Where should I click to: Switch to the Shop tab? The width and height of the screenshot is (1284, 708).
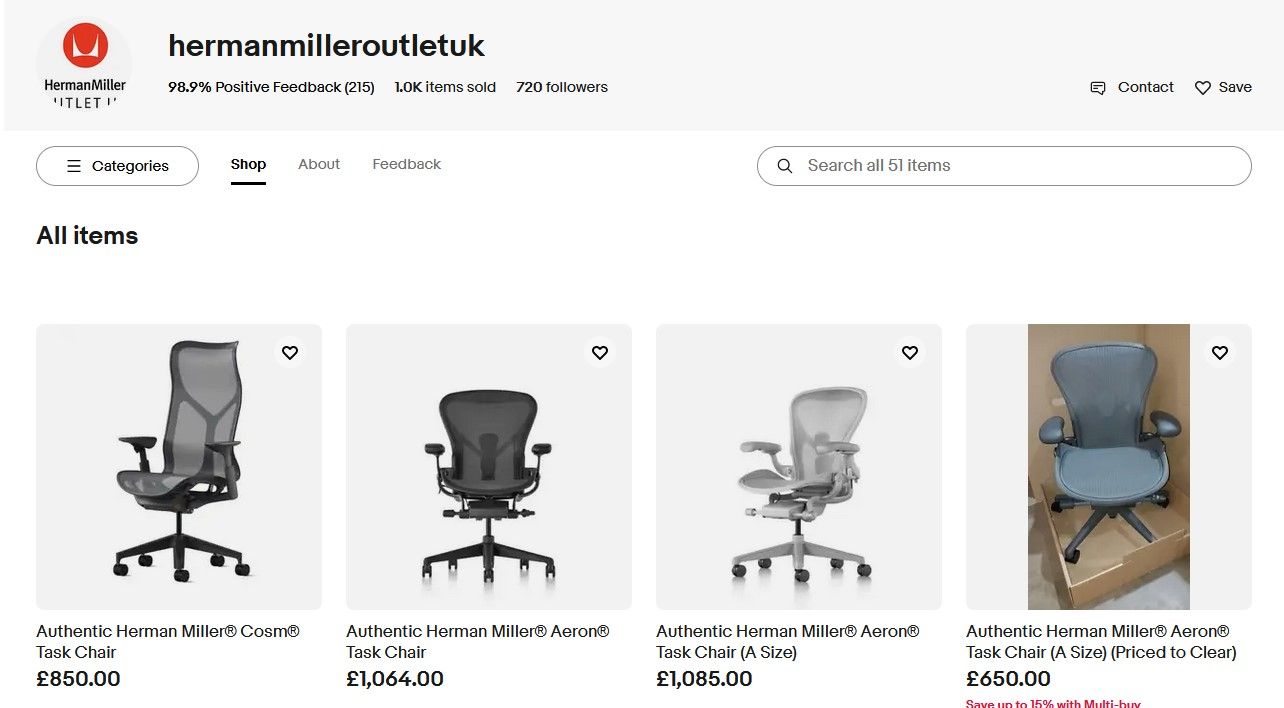coord(248,164)
